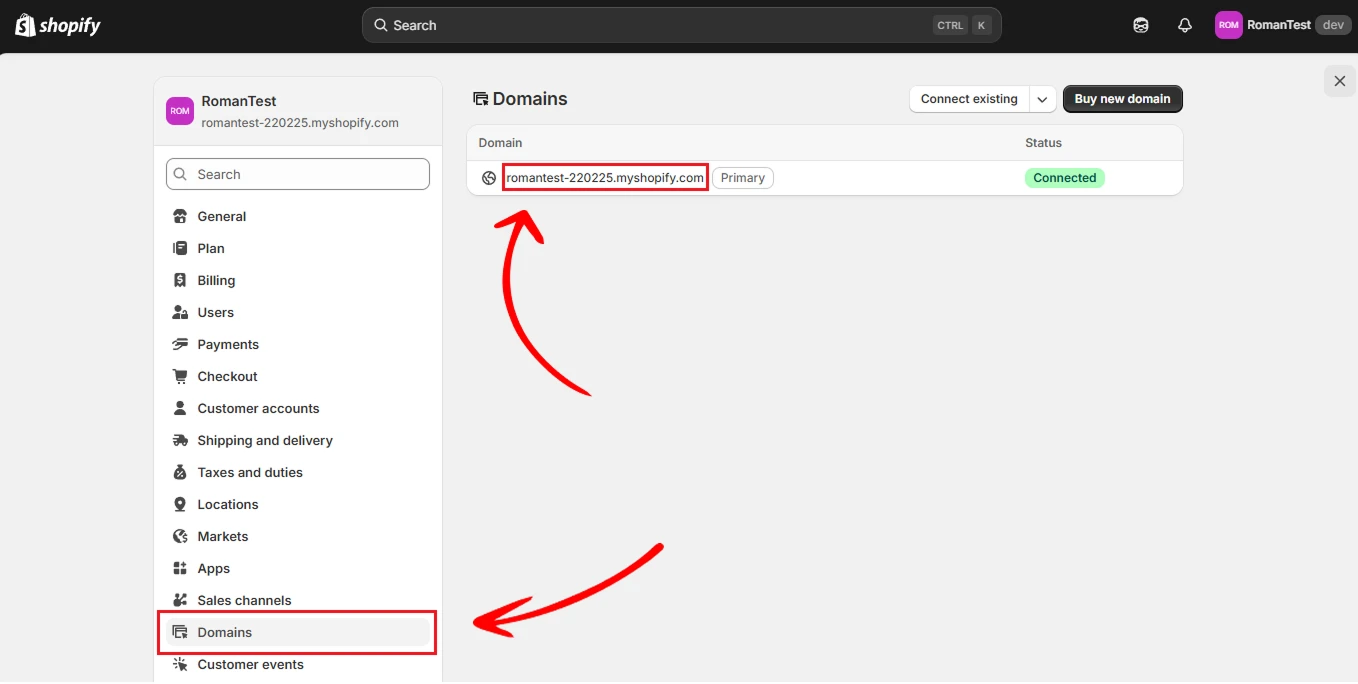This screenshot has height=684, width=1358.
Task: Click the General settings store icon
Action: [x=180, y=216]
